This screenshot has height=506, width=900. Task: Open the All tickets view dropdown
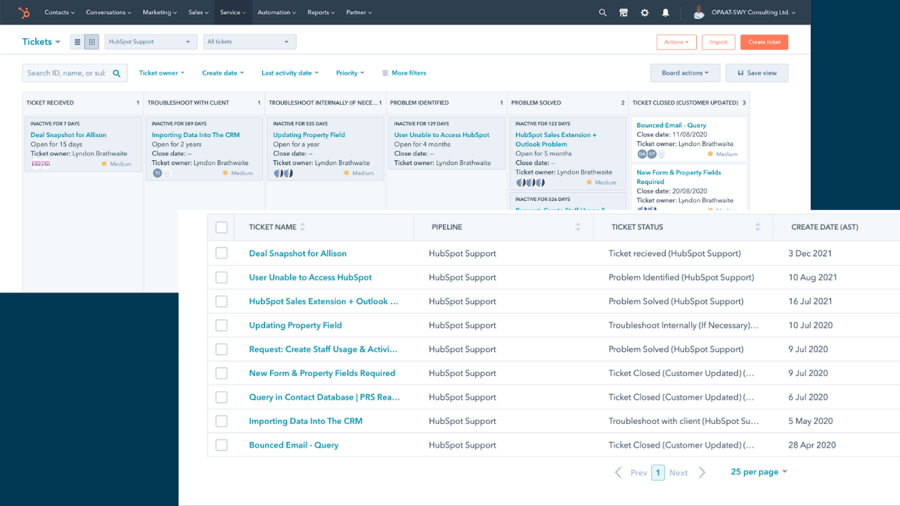pos(249,42)
